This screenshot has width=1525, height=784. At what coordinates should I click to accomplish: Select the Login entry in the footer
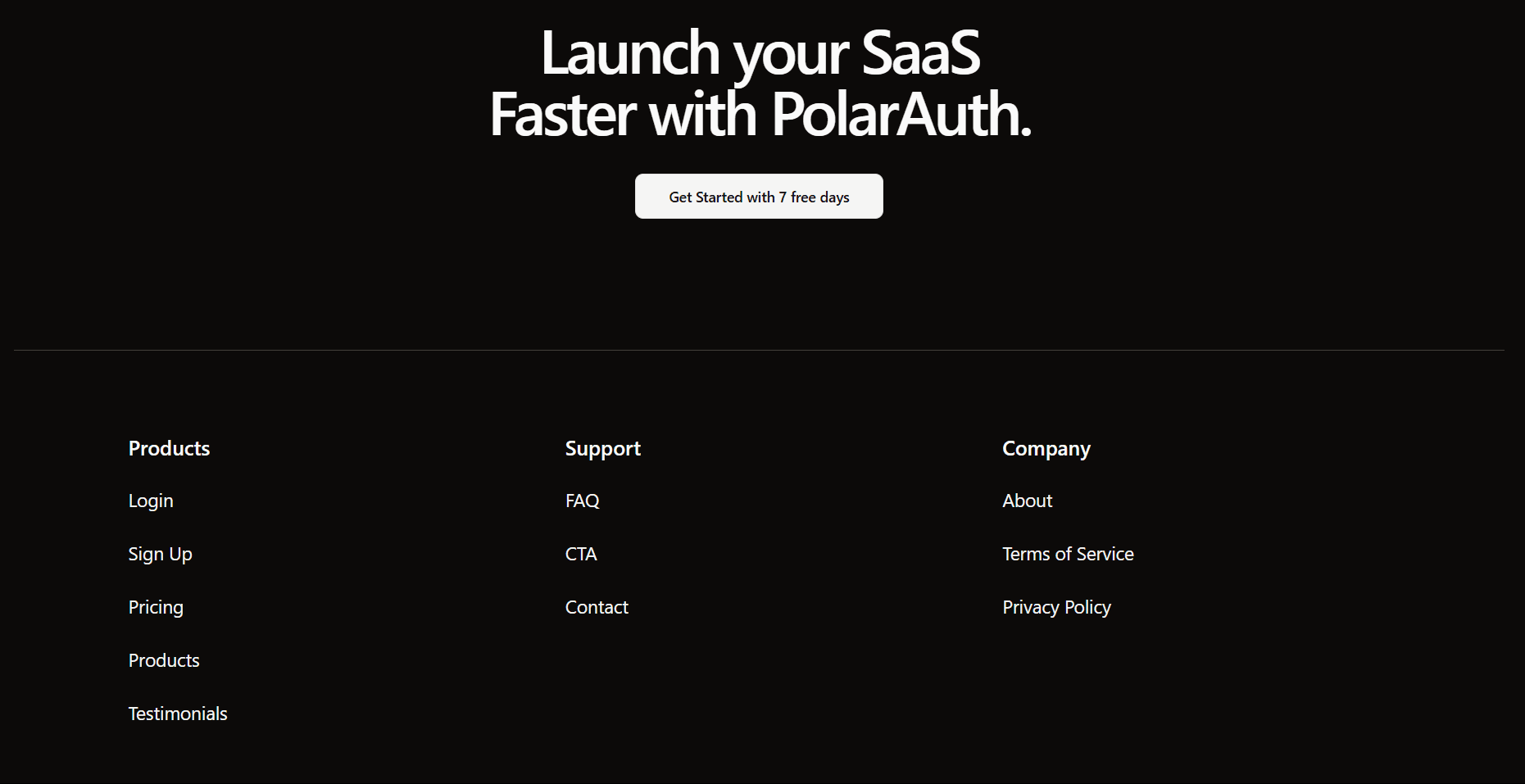[x=150, y=500]
